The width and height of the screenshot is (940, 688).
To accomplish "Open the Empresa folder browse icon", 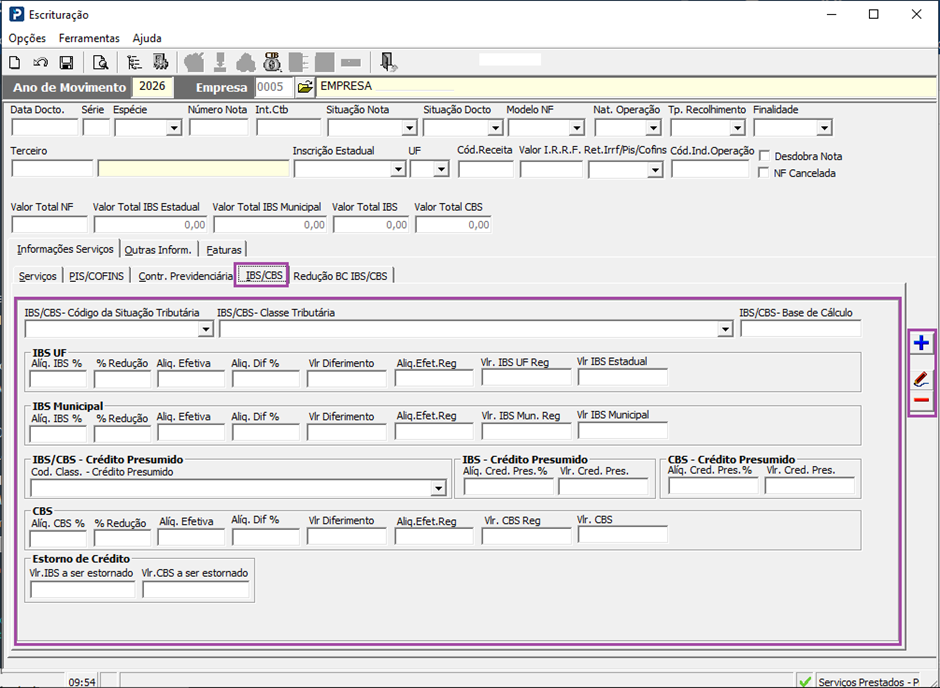I will (305, 87).
